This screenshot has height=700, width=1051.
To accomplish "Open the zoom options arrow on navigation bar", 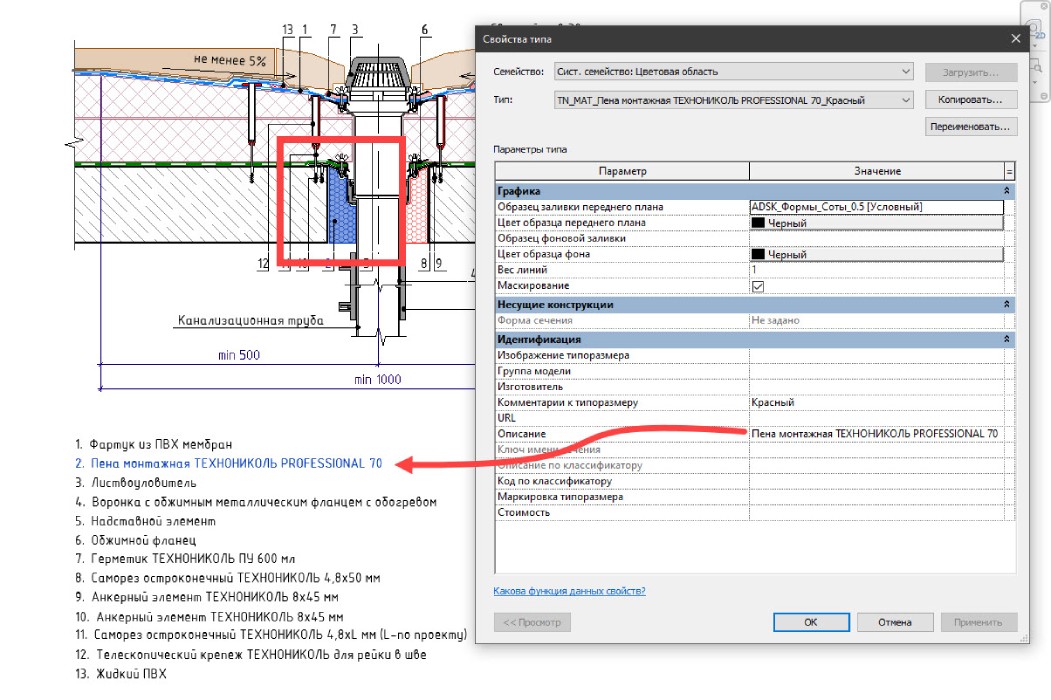I will click(1035, 82).
